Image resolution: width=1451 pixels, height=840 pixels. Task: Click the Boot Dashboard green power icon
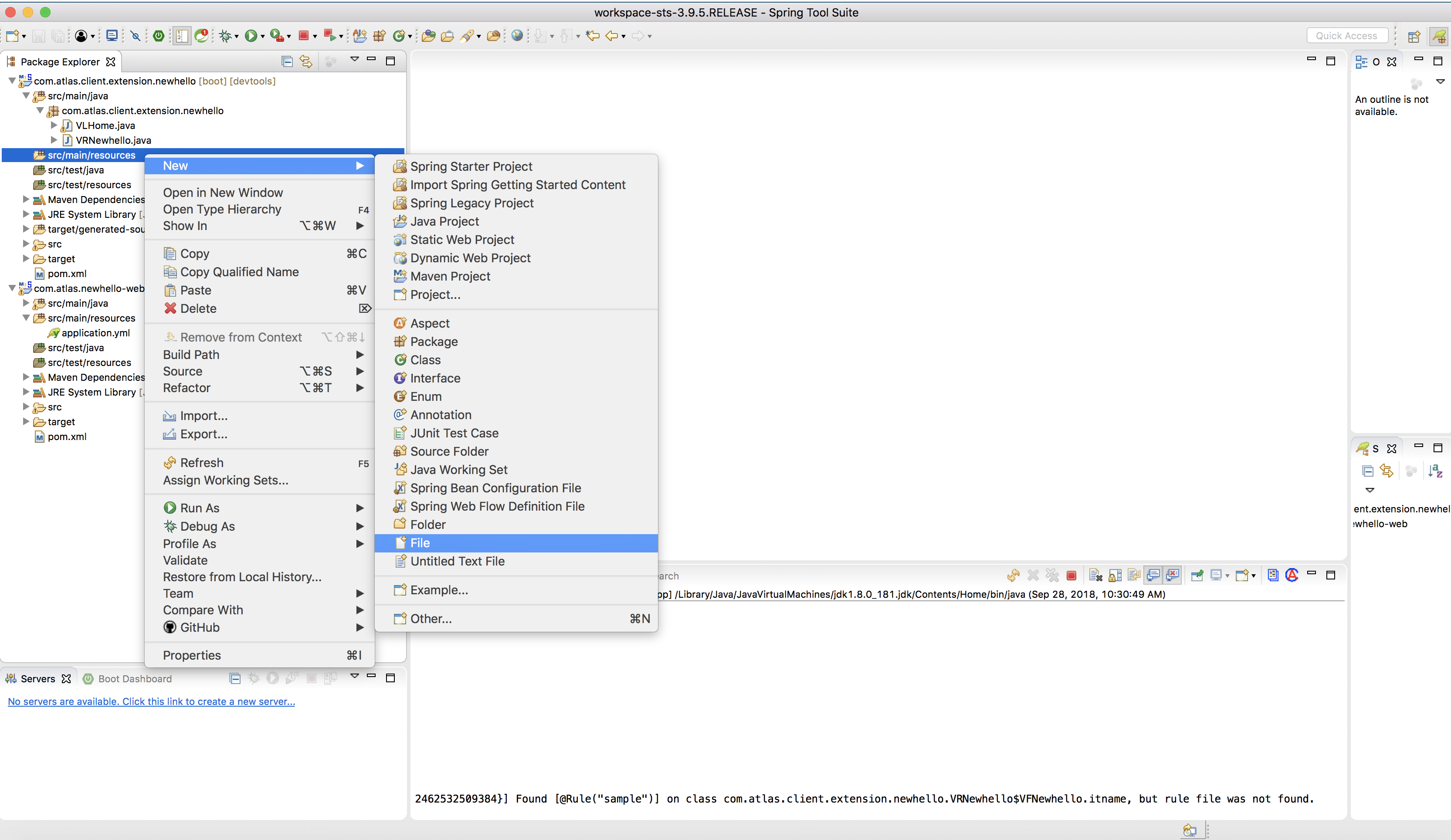pyautogui.click(x=159, y=36)
